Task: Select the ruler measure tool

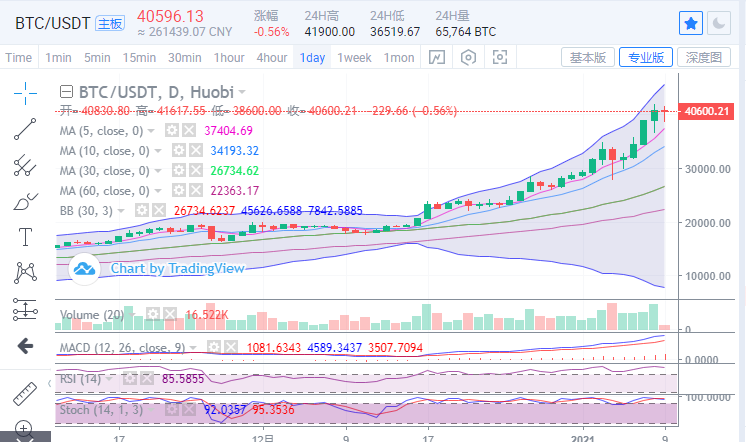Action: pos(25,393)
